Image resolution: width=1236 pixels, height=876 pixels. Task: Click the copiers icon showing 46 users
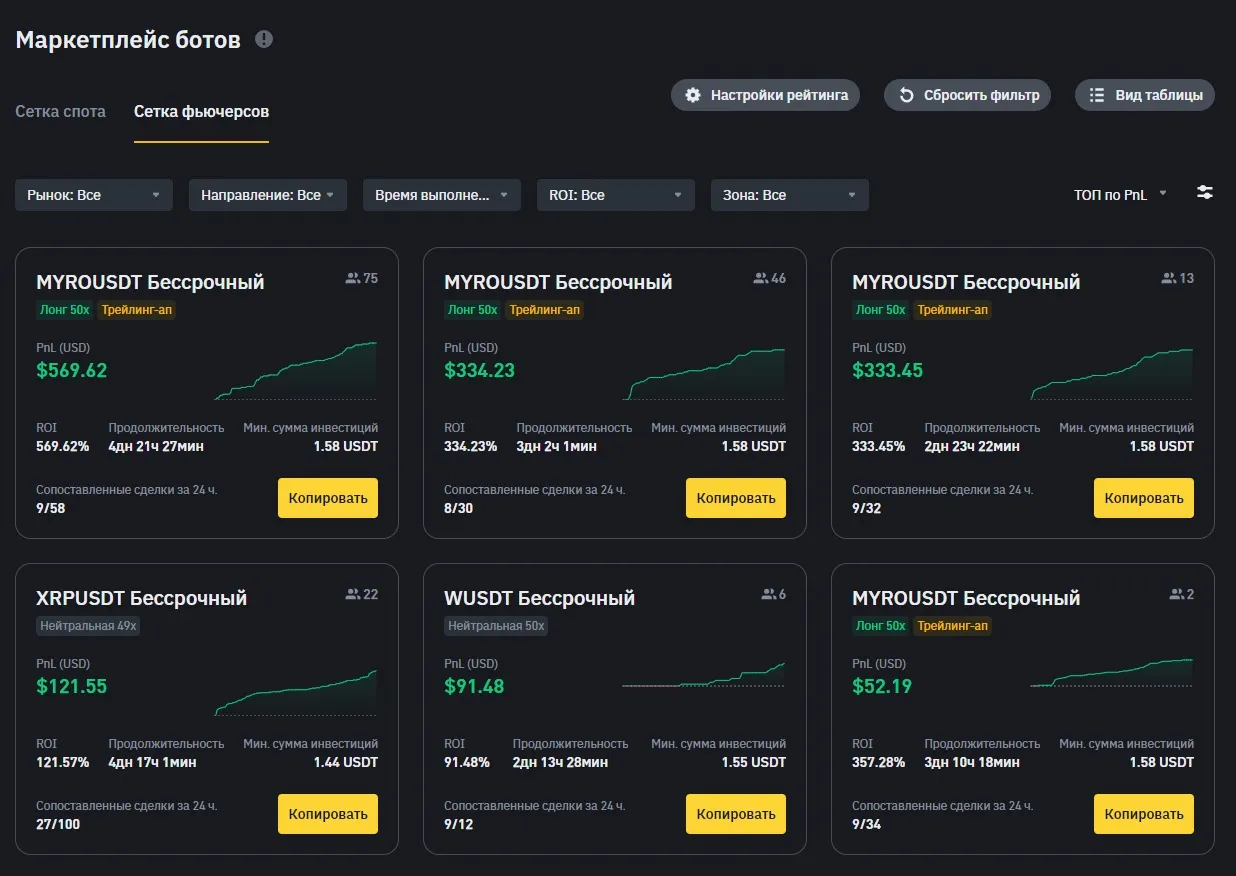[760, 279]
